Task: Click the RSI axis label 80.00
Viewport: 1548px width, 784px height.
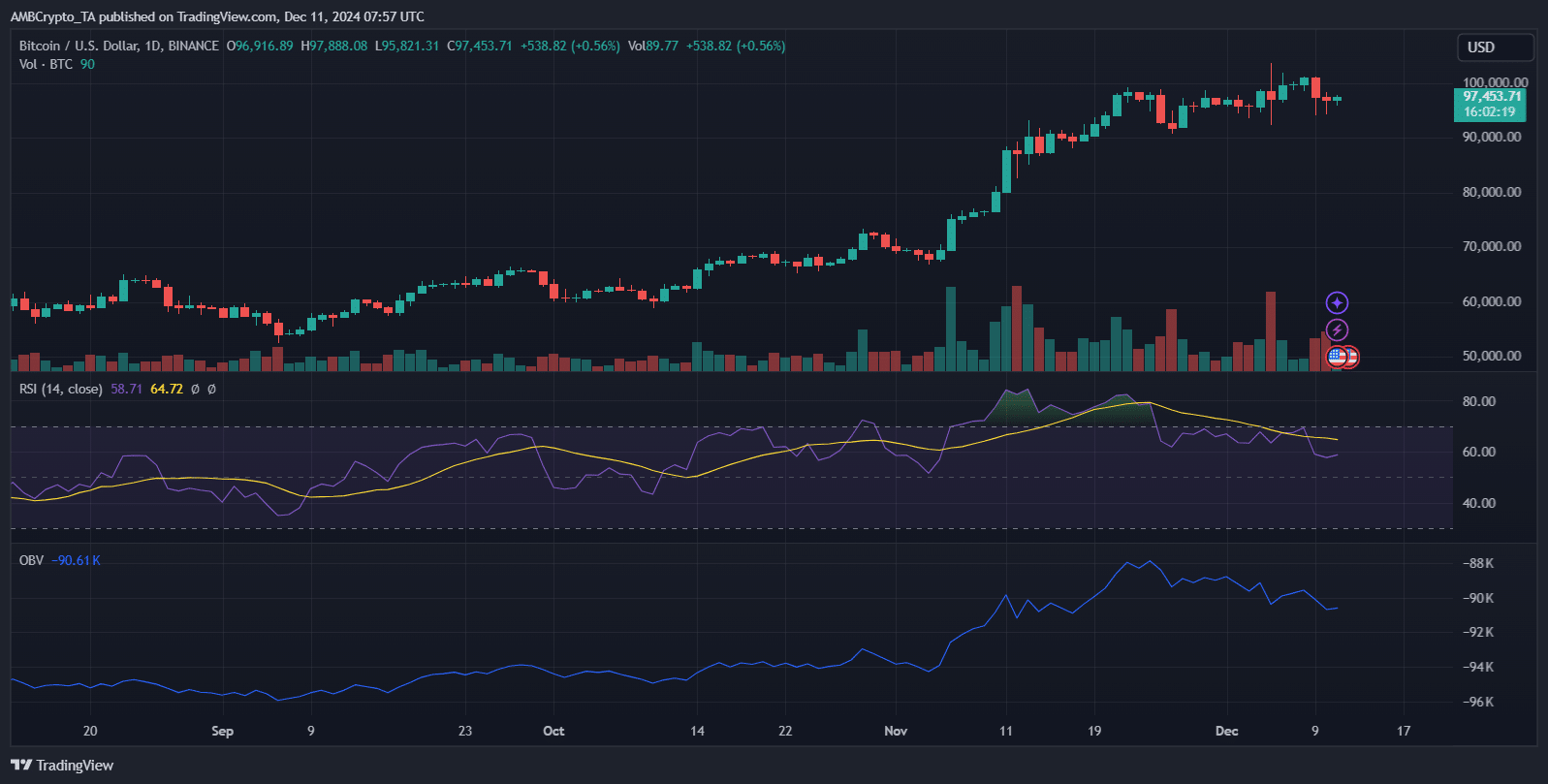Action: tap(1479, 401)
